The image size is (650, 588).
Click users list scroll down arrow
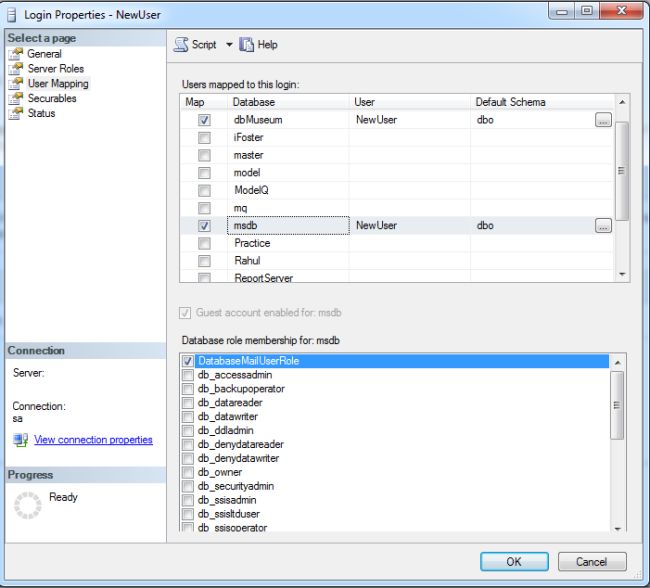click(x=622, y=274)
